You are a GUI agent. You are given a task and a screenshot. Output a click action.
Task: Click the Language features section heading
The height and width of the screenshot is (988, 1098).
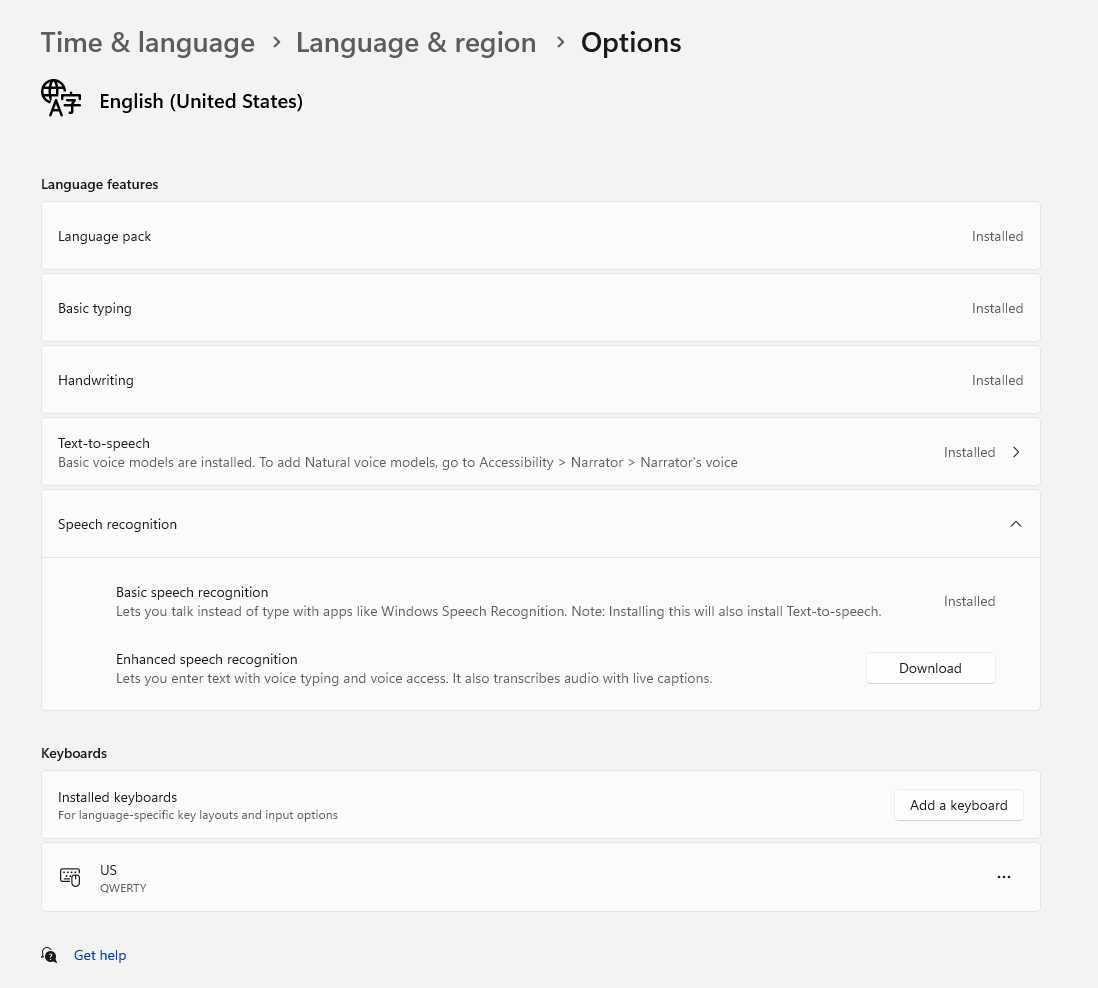(x=99, y=184)
